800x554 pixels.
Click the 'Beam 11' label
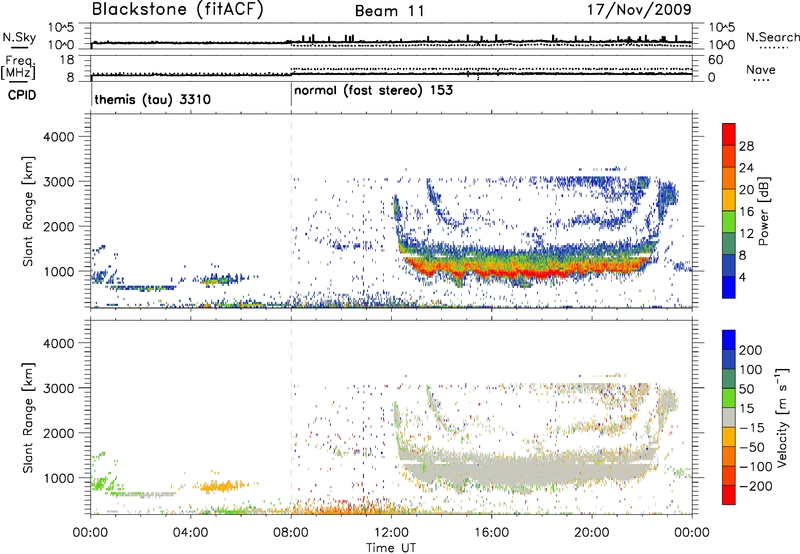coord(389,11)
